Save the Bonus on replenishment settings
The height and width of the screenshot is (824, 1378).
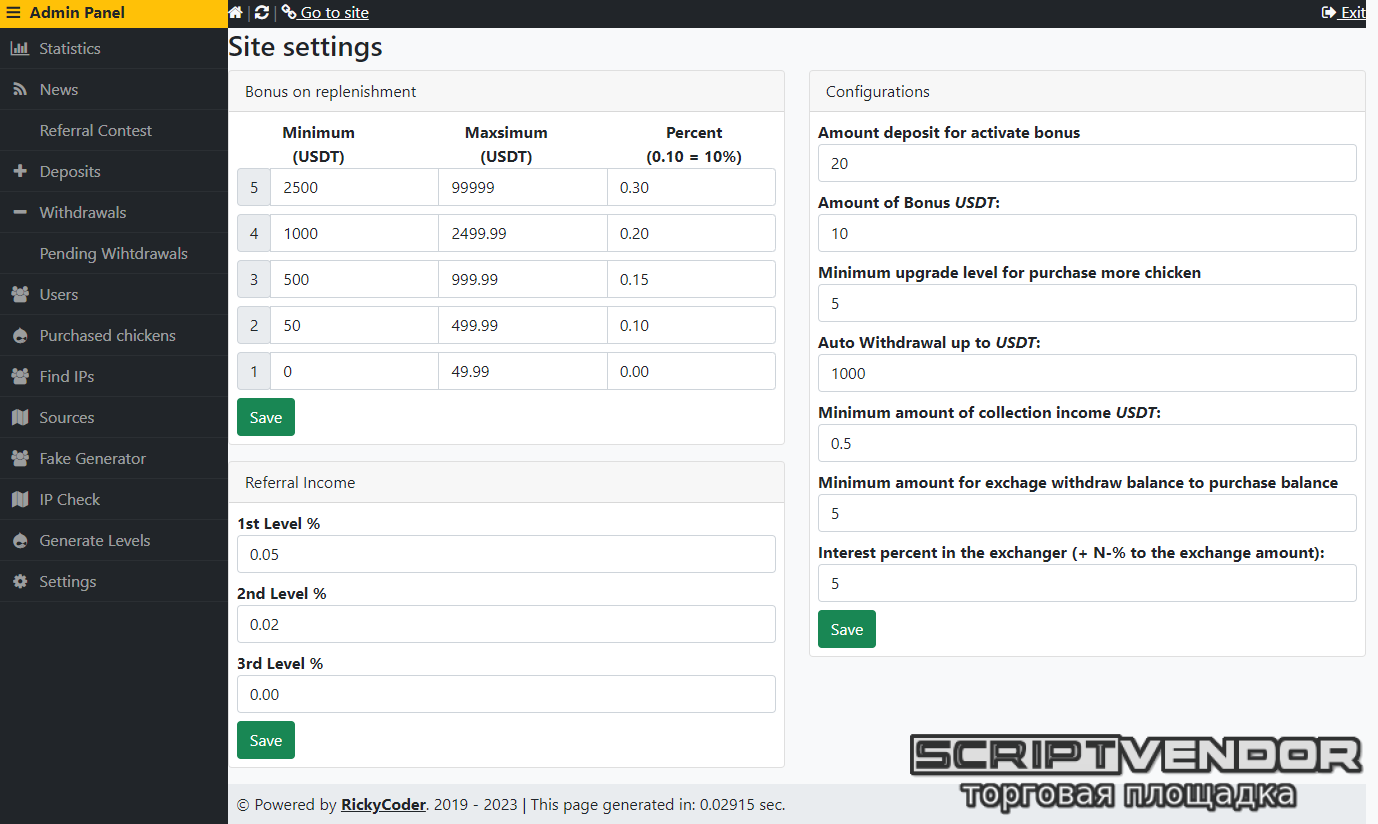[x=266, y=417]
